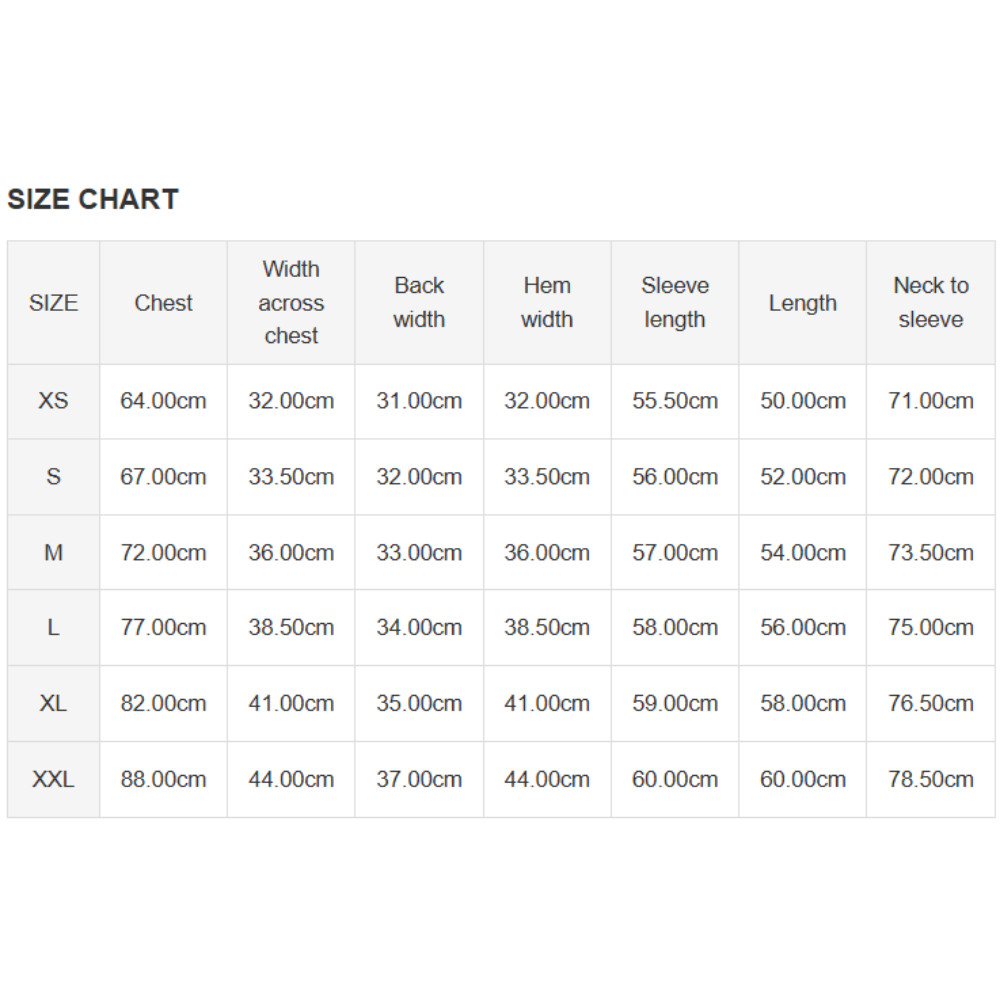Viewport: 1000px width, 1000px height.
Task: Select the XXL size row label
Action: (x=54, y=779)
